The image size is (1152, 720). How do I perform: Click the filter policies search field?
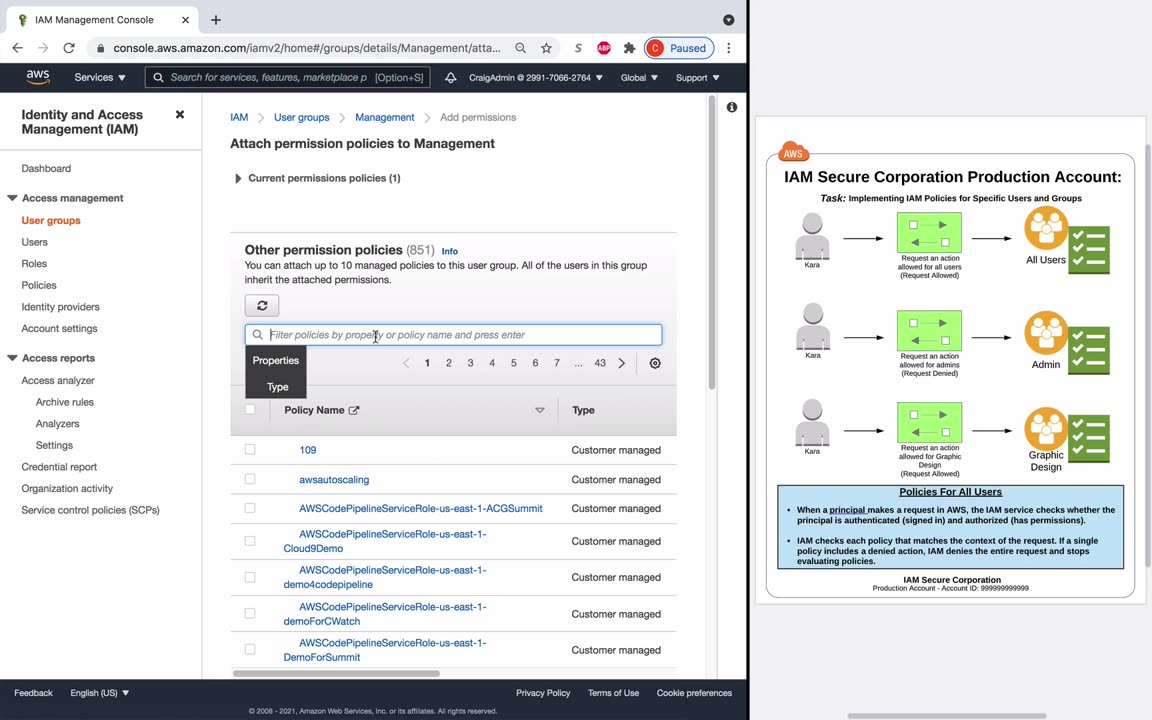453,335
